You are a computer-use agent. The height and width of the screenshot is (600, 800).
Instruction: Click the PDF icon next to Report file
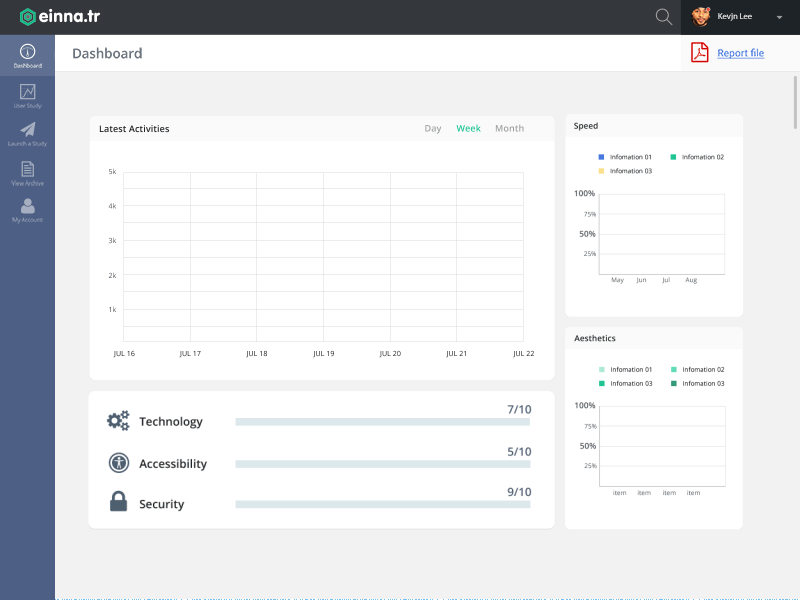coord(699,52)
